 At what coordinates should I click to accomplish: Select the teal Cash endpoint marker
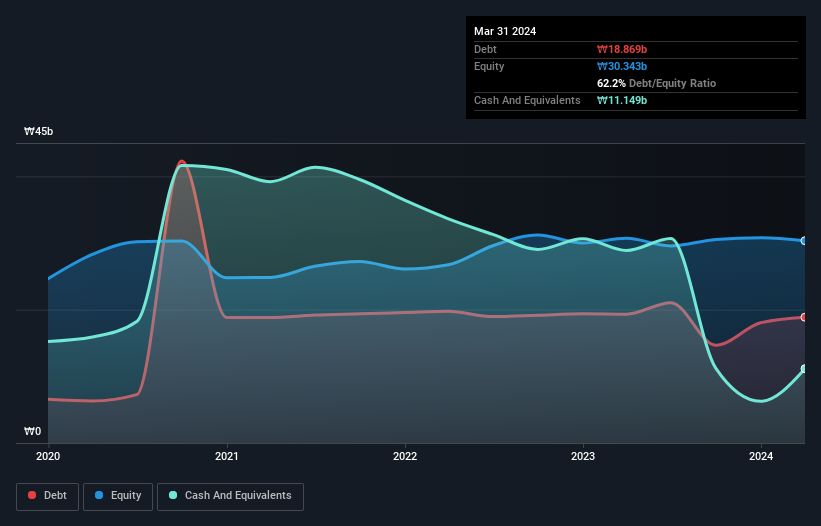click(x=804, y=369)
